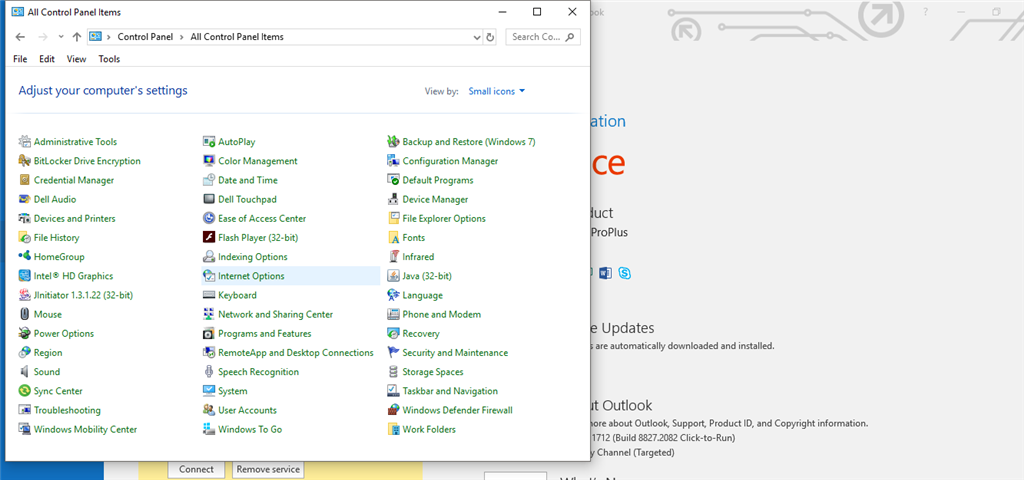Click the Device Manager icon

click(x=393, y=199)
